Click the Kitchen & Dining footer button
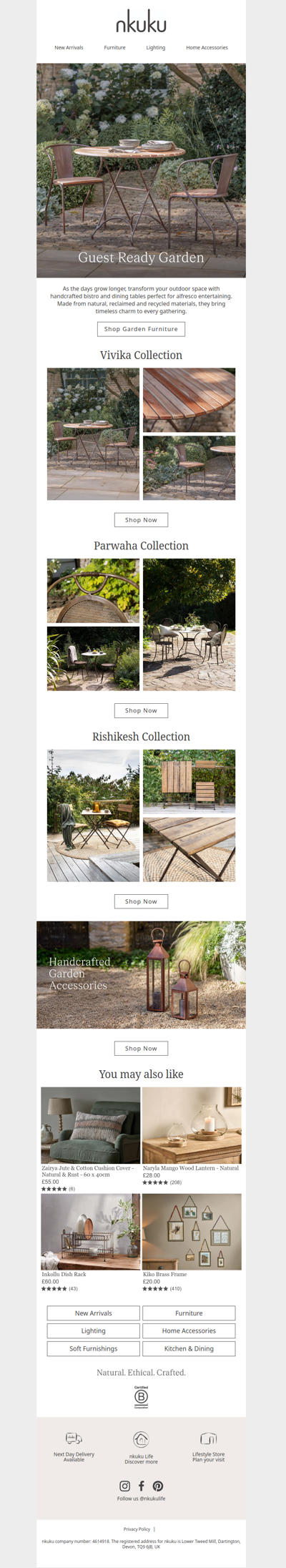 (x=189, y=1348)
